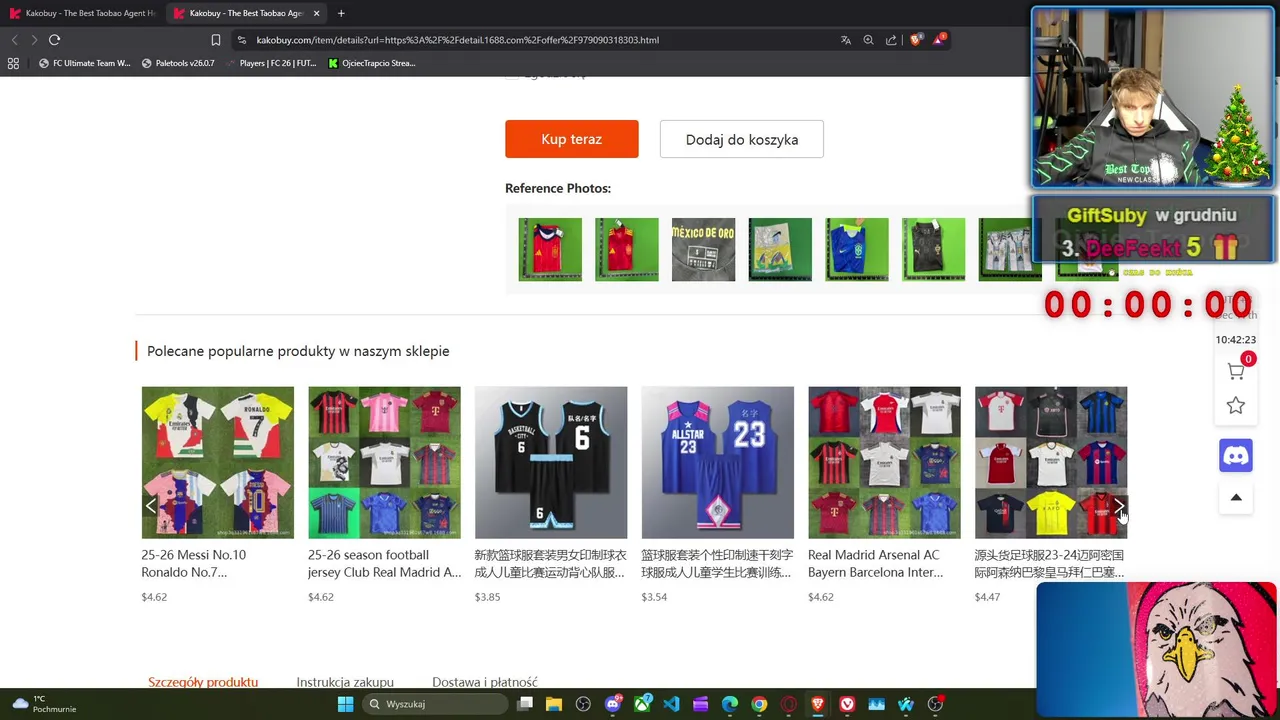
Task: Reload the page with browser refresh icon
Action: [54, 40]
